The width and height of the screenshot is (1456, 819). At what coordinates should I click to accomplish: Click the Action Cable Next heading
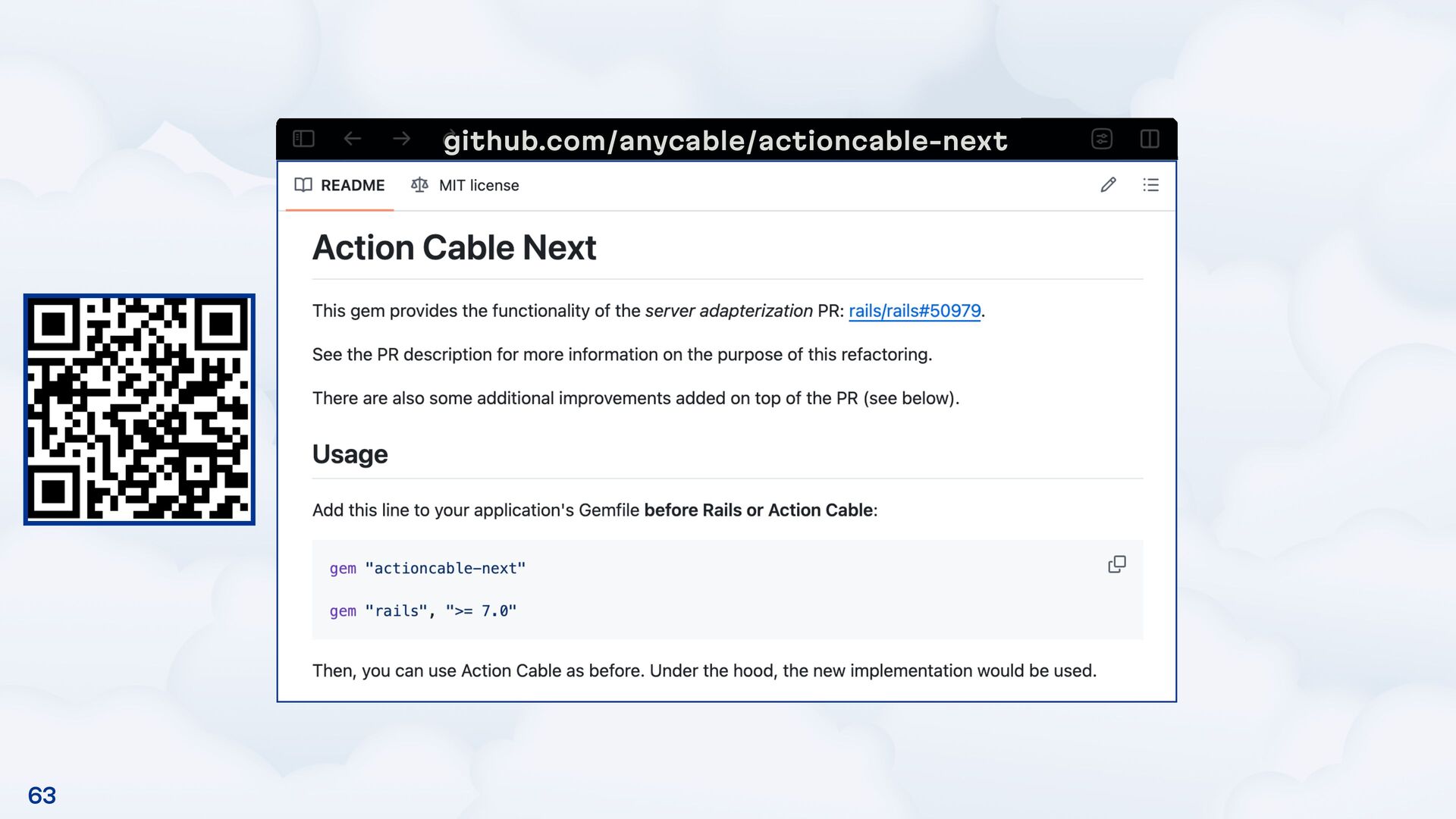(454, 248)
